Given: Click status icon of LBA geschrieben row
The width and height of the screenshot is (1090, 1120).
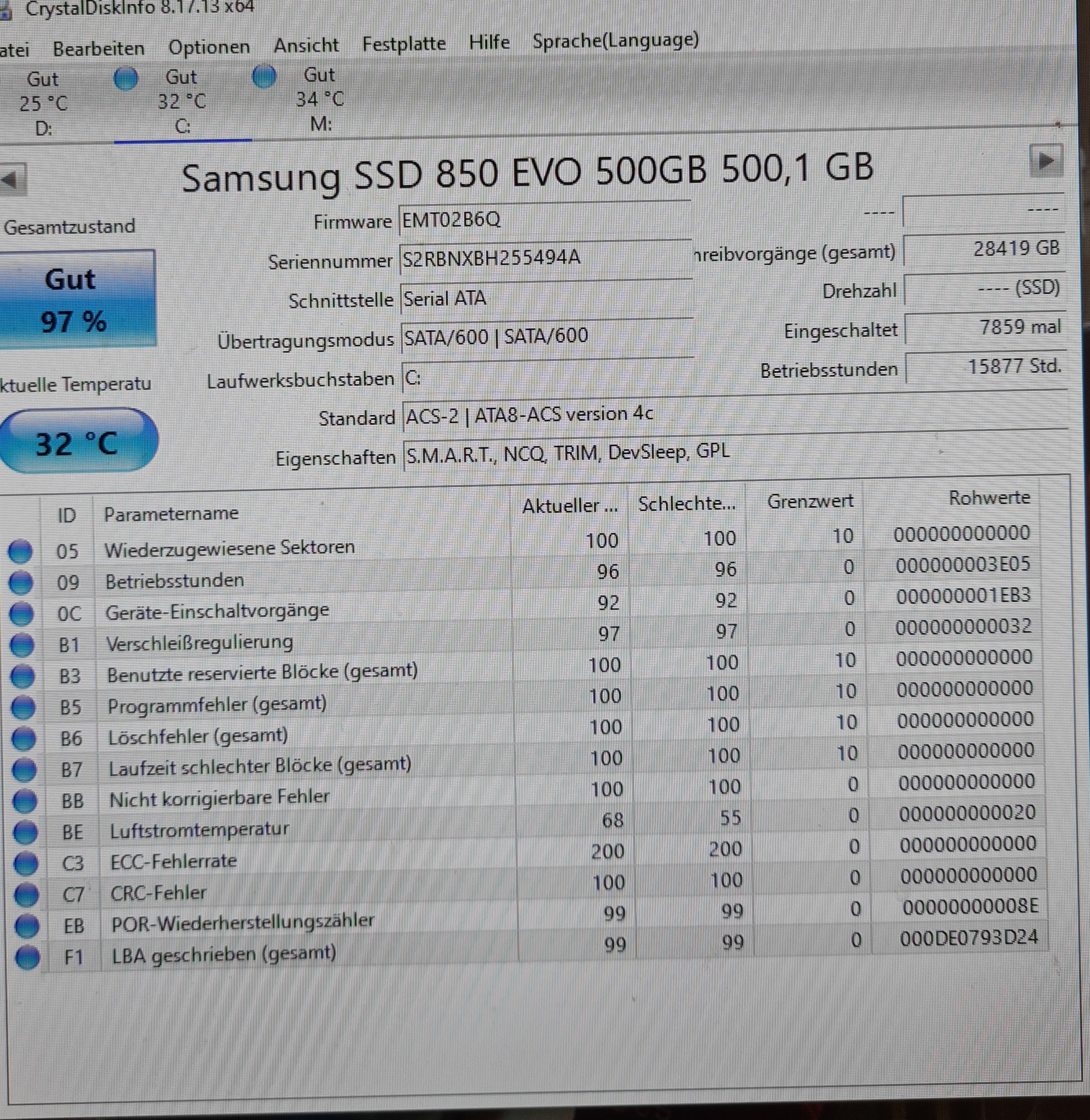Looking at the screenshot, I should point(27,957).
